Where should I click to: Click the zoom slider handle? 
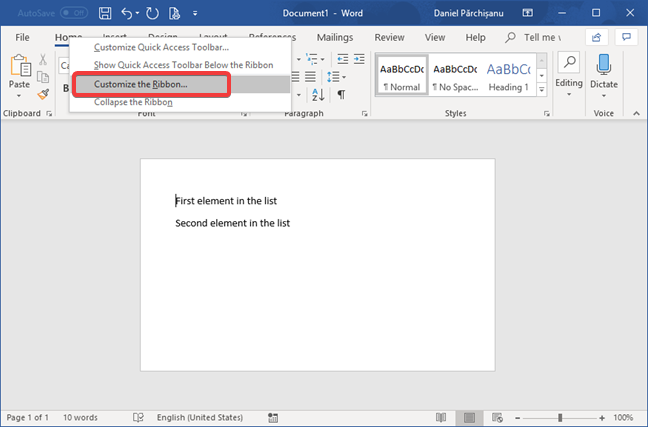[x=560, y=418]
